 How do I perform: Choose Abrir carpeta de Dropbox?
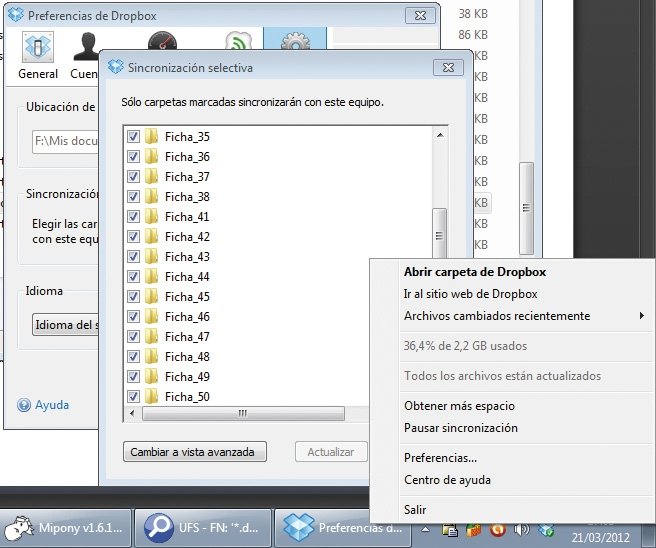[x=475, y=272]
